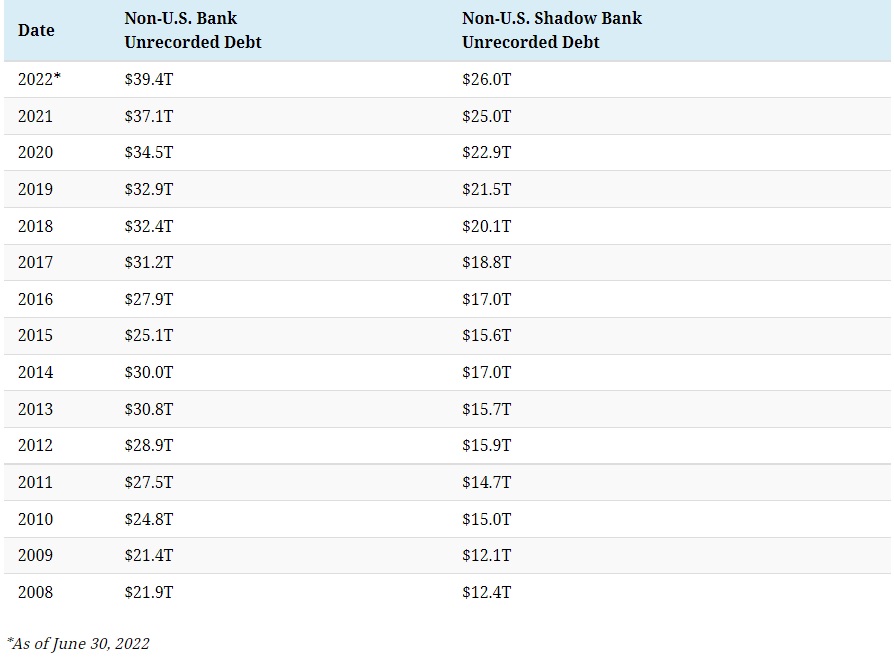Click the $21.5T shadow bank cell

(x=486, y=189)
